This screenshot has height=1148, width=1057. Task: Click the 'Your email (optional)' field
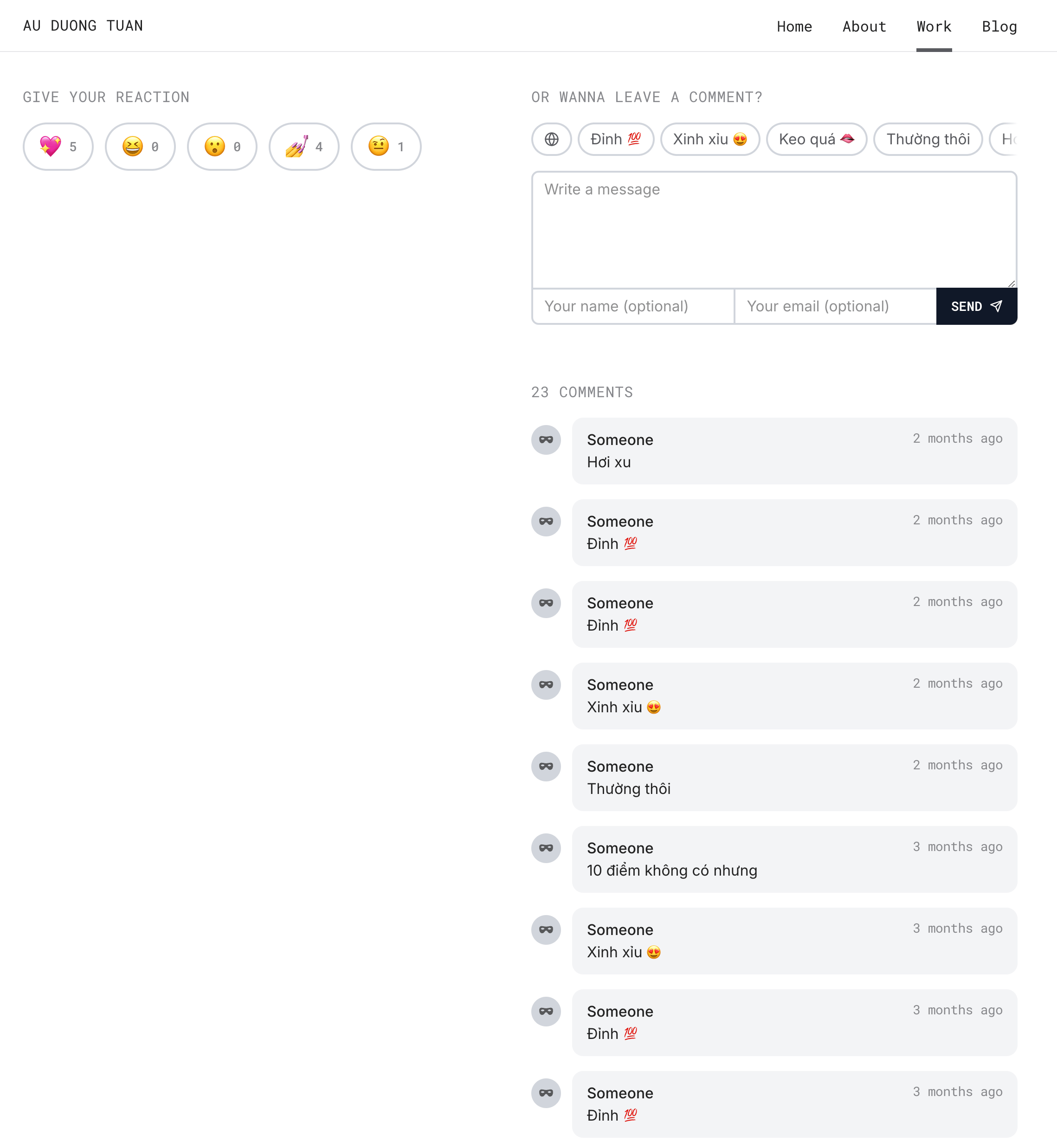835,307
